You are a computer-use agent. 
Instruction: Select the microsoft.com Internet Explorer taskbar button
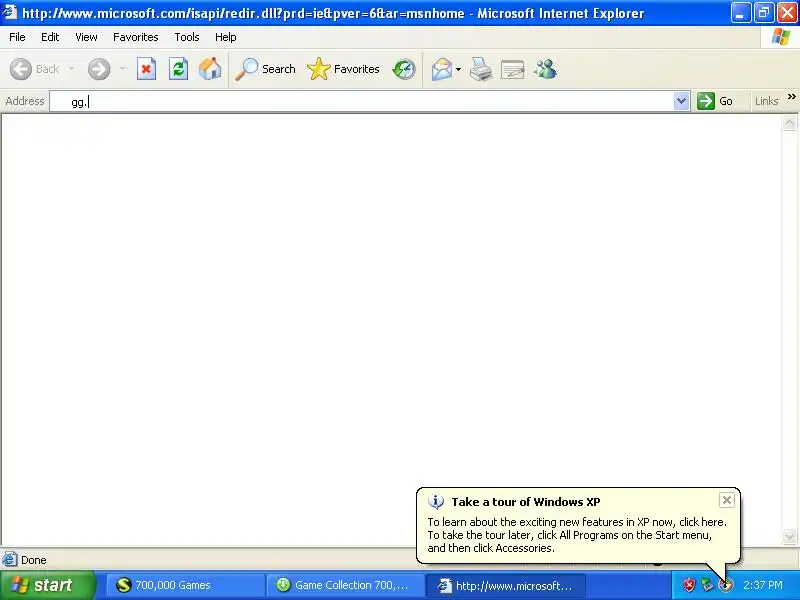[505, 585]
